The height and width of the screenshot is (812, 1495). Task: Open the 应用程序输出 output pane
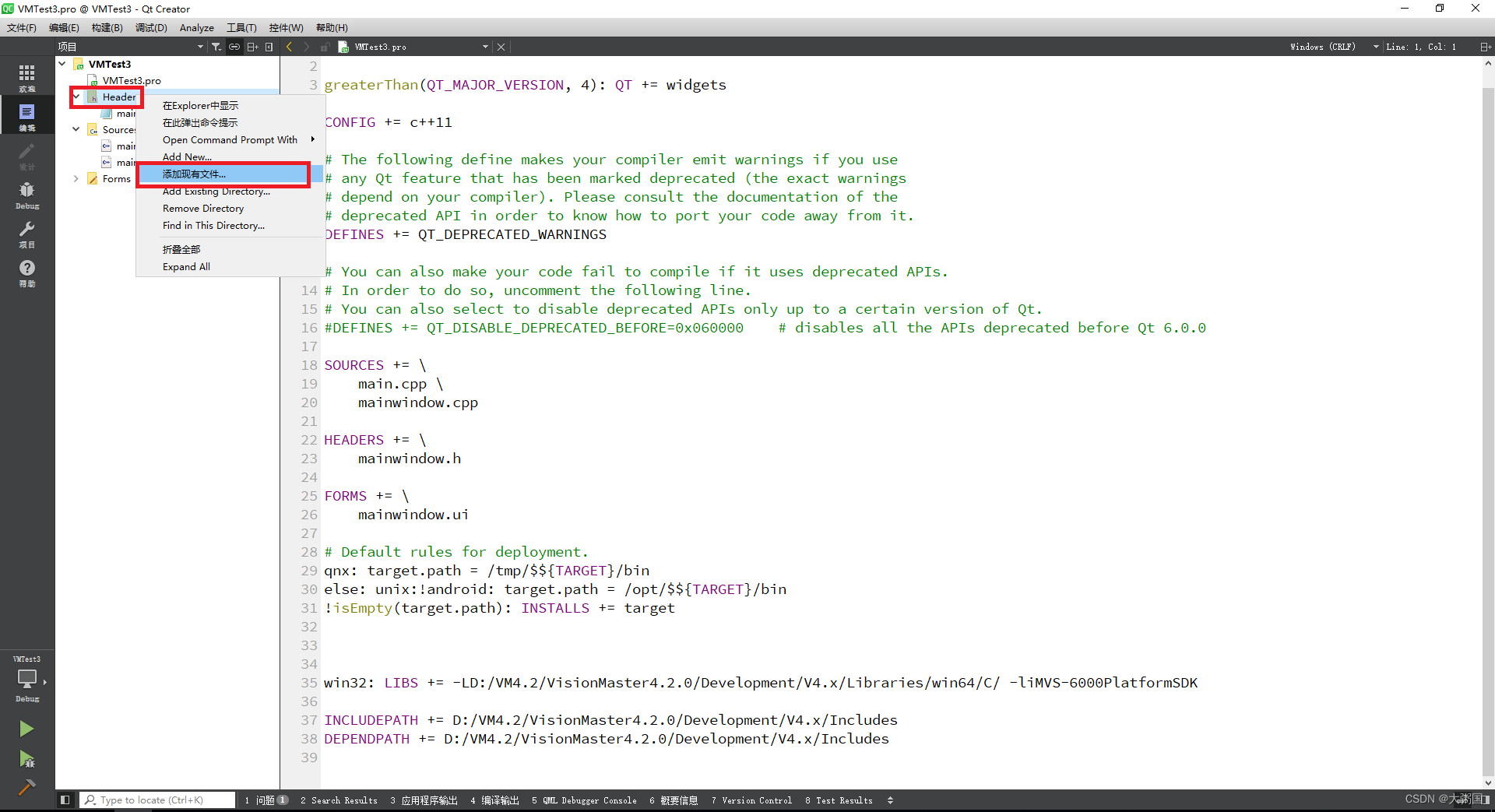(x=424, y=800)
